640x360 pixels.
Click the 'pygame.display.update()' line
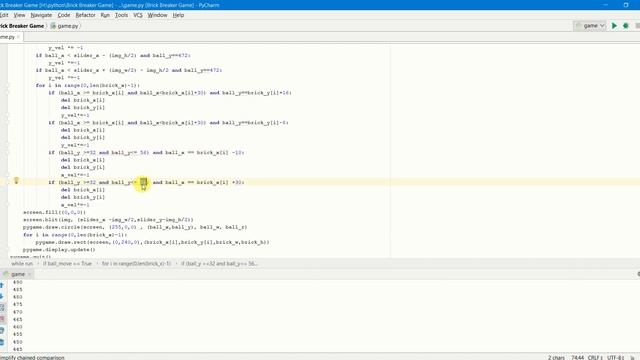59,249
